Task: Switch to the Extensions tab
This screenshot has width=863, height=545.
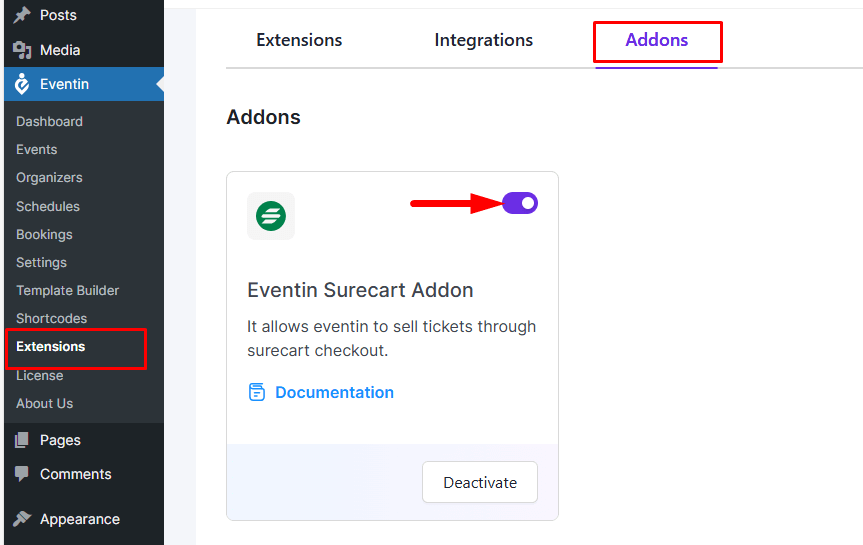Action: (299, 40)
